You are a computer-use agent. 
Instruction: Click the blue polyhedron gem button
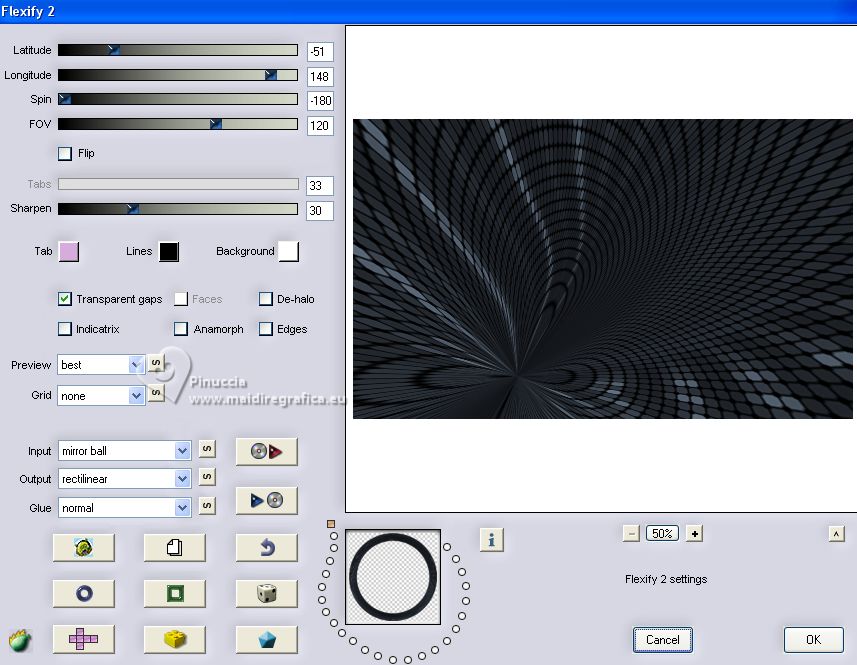tap(267, 639)
